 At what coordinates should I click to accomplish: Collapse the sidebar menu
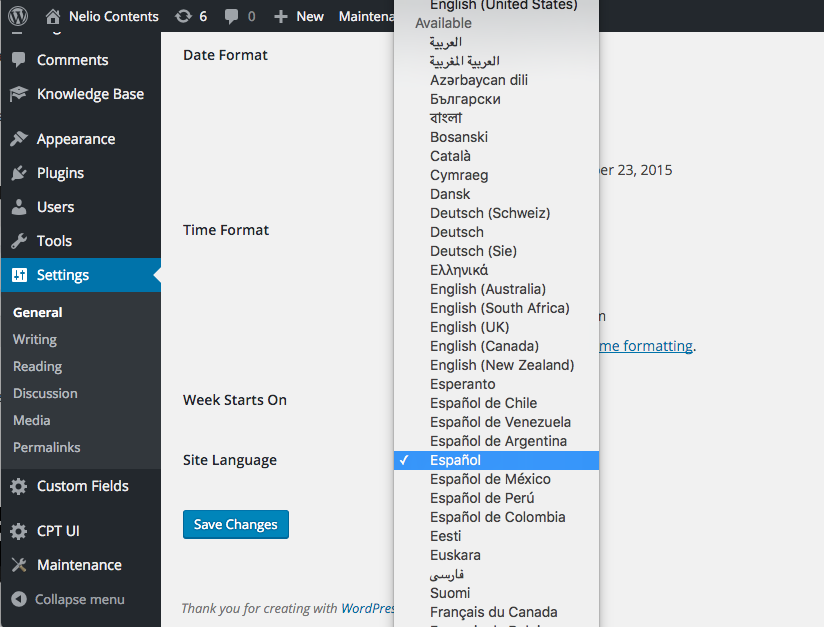[x=68, y=599]
